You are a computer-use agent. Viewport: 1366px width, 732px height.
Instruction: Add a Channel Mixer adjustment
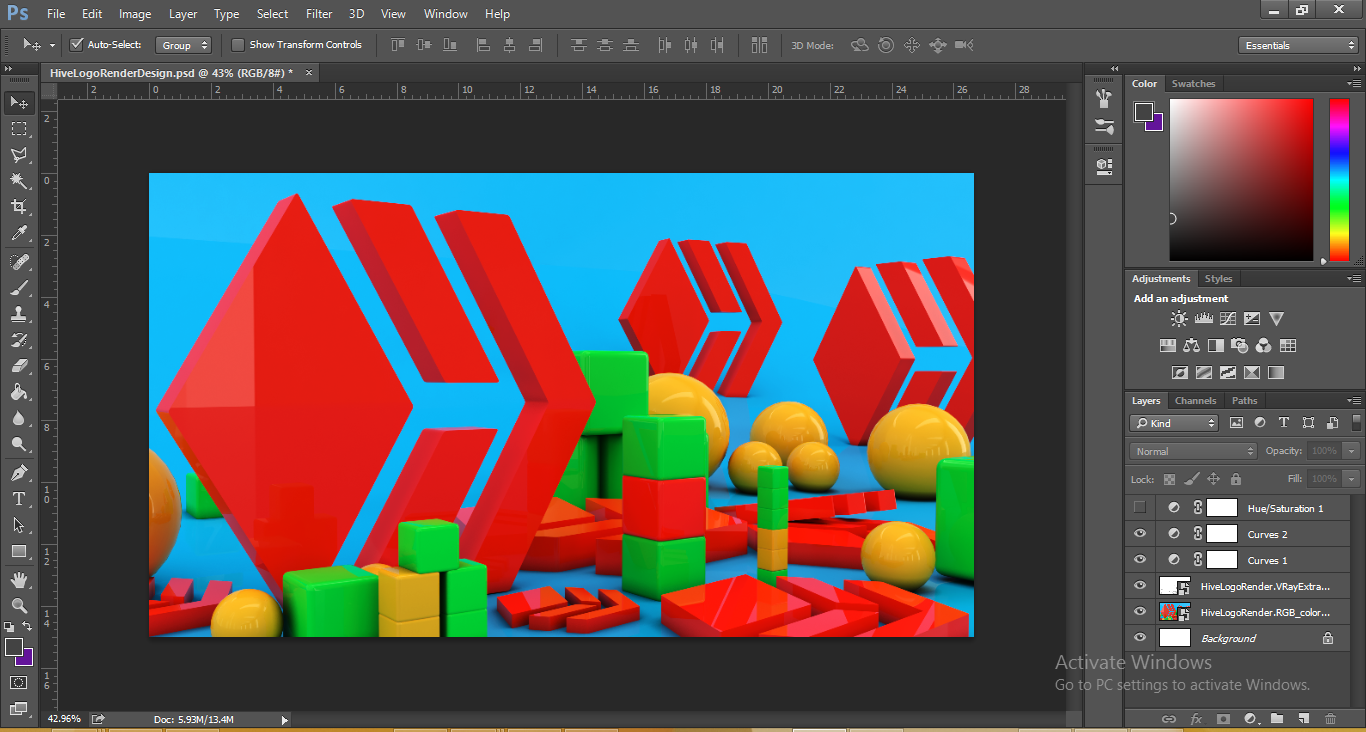[1264, 346]
